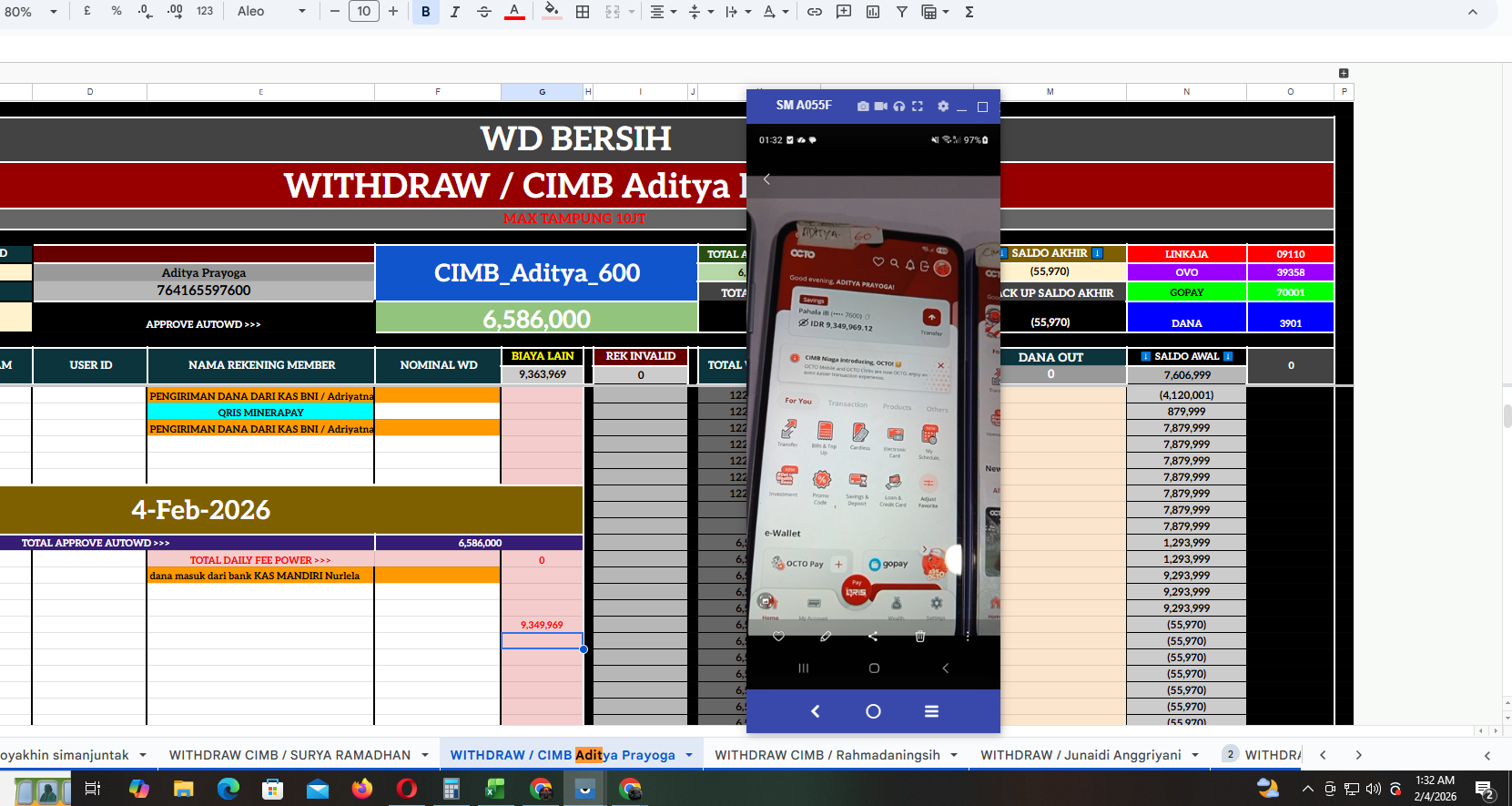Open the Functions (sigma) menu
Image resolution: width=1512 pixels, height=806 pixels.
[x=969, y=12]
